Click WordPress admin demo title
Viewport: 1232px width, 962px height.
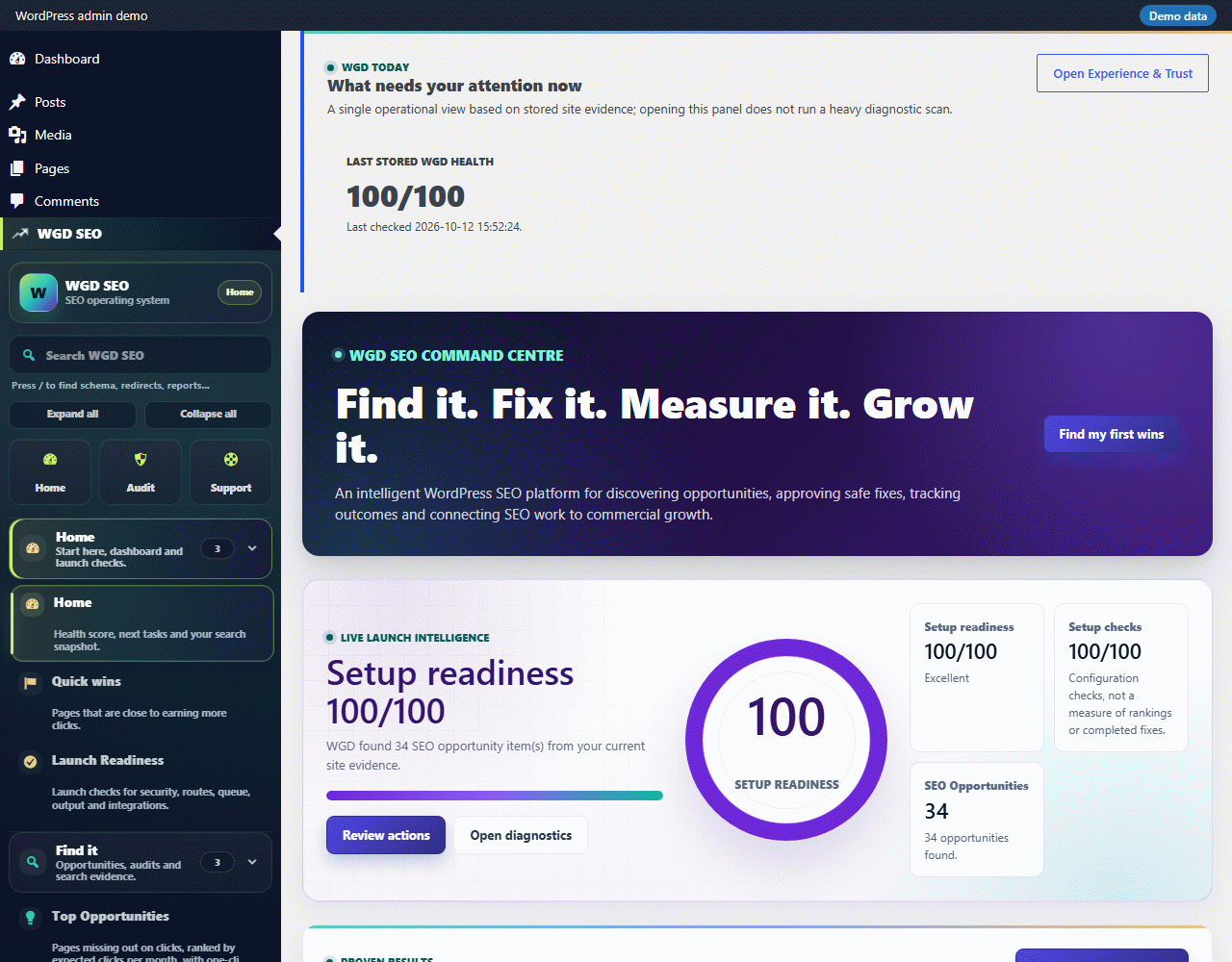point(82,15)
